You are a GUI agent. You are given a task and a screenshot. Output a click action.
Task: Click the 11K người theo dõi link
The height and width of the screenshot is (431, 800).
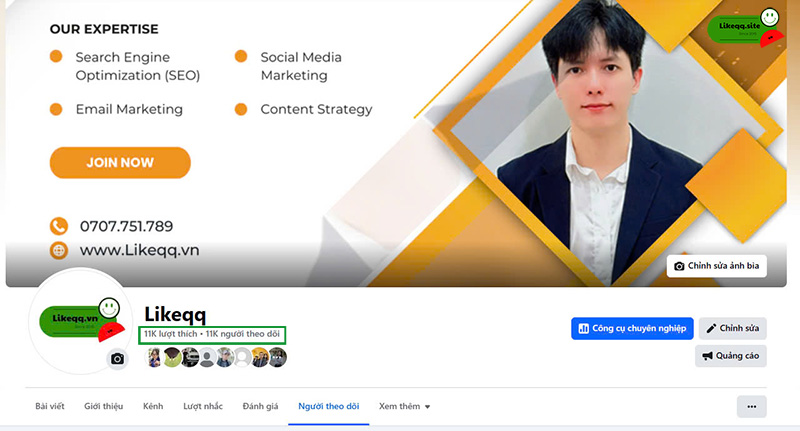243,334
